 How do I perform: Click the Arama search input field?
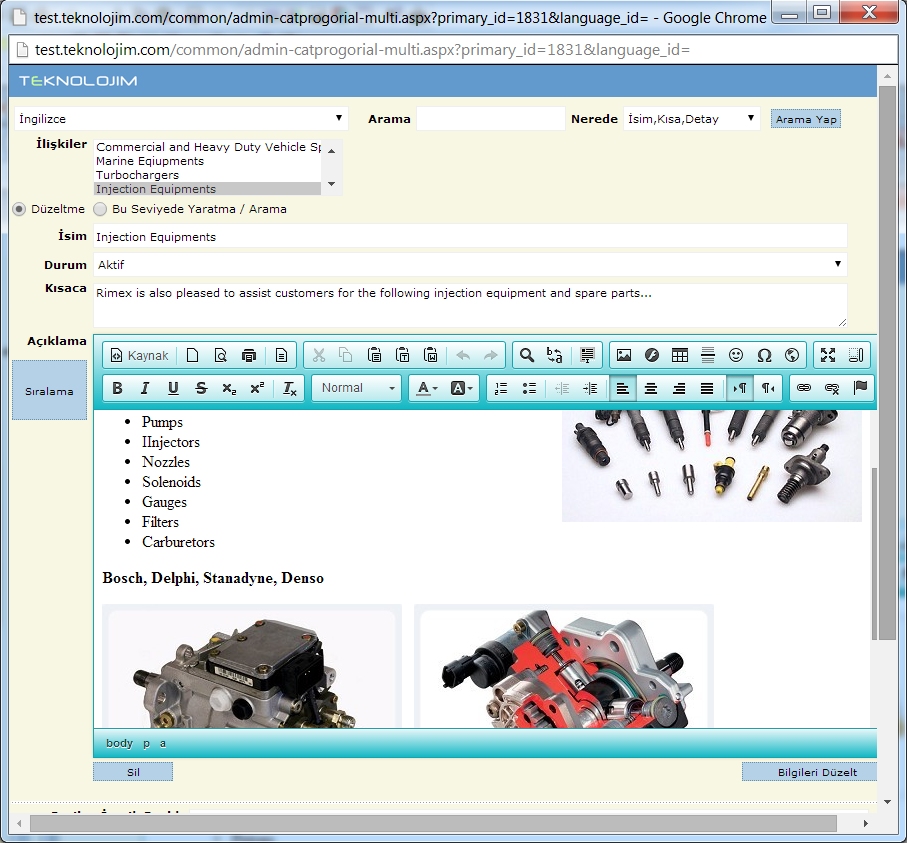[491, 119]
